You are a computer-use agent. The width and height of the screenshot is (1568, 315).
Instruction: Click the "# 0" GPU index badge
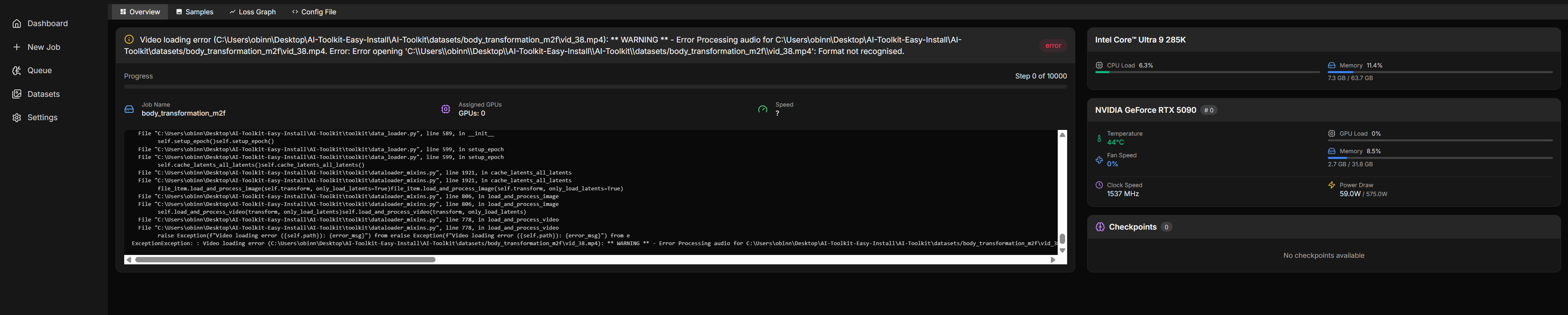coord(1209,110)
